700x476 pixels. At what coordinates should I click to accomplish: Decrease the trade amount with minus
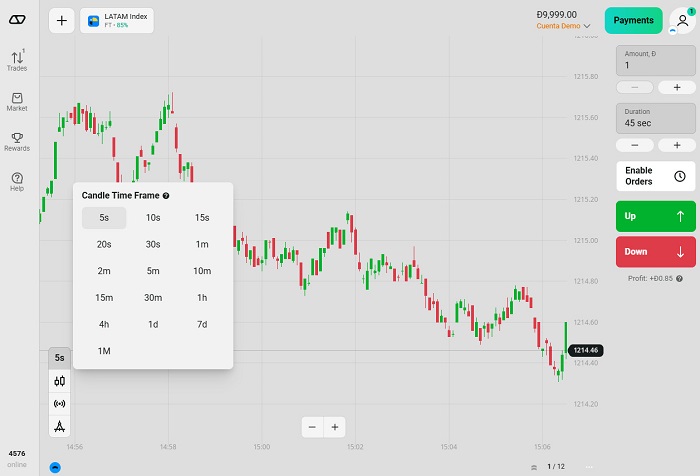click(x=635, y=87)
